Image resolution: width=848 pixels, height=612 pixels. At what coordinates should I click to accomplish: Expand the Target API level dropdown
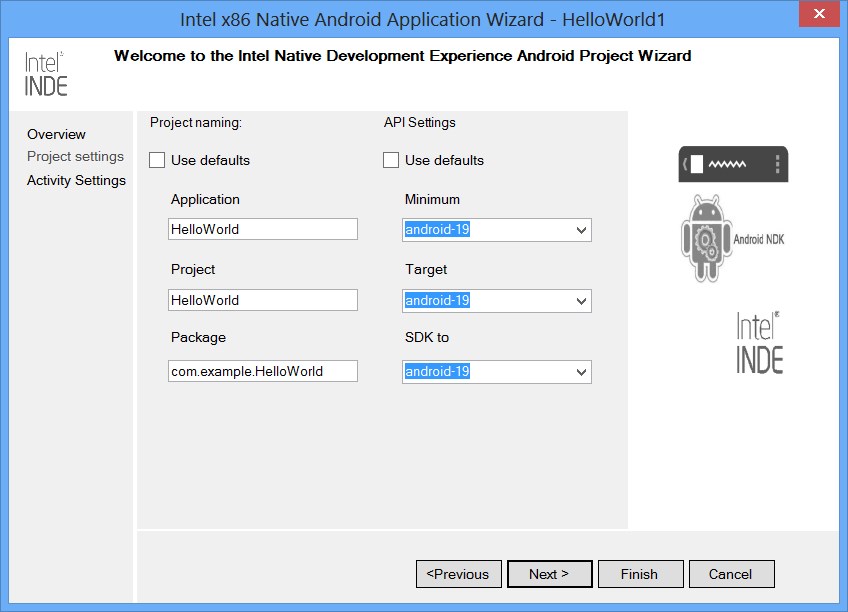coord(582,301)
